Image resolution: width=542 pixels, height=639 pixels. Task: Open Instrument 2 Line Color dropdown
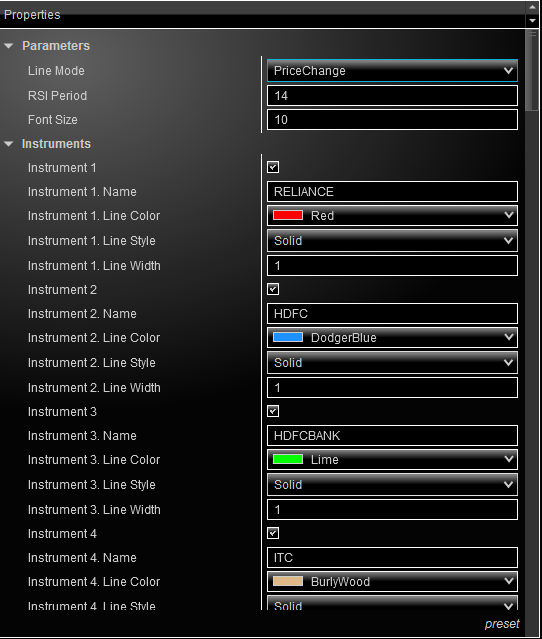click(392, 337)
